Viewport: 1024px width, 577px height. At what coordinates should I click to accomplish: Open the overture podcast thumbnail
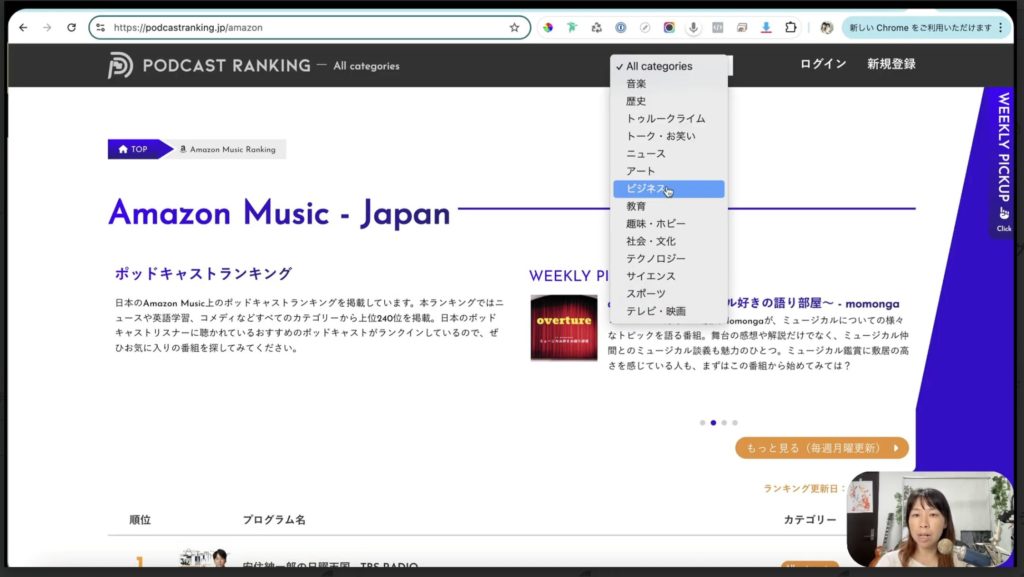[564, 327]
